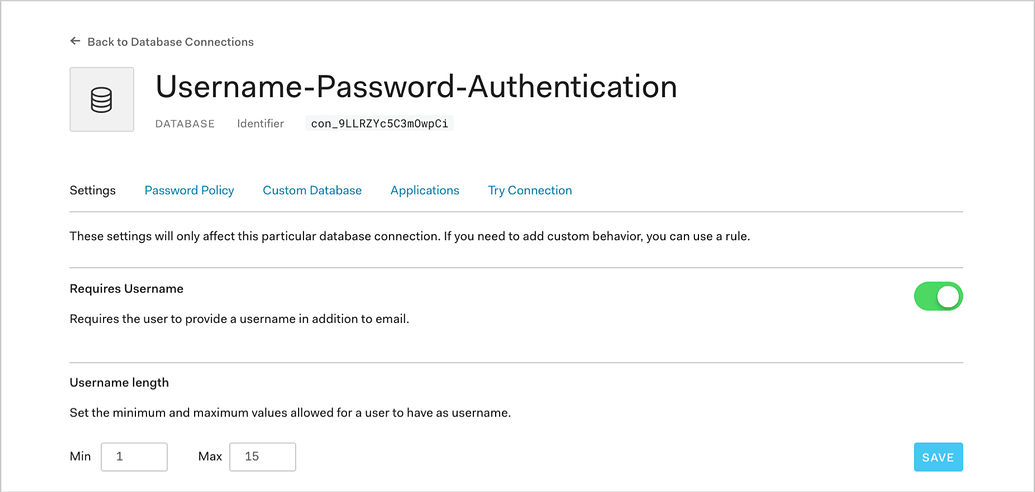The height and width of the screenshot is (492, 1035).
Task: Go back to Database Connections
Action: coord(170,42)
